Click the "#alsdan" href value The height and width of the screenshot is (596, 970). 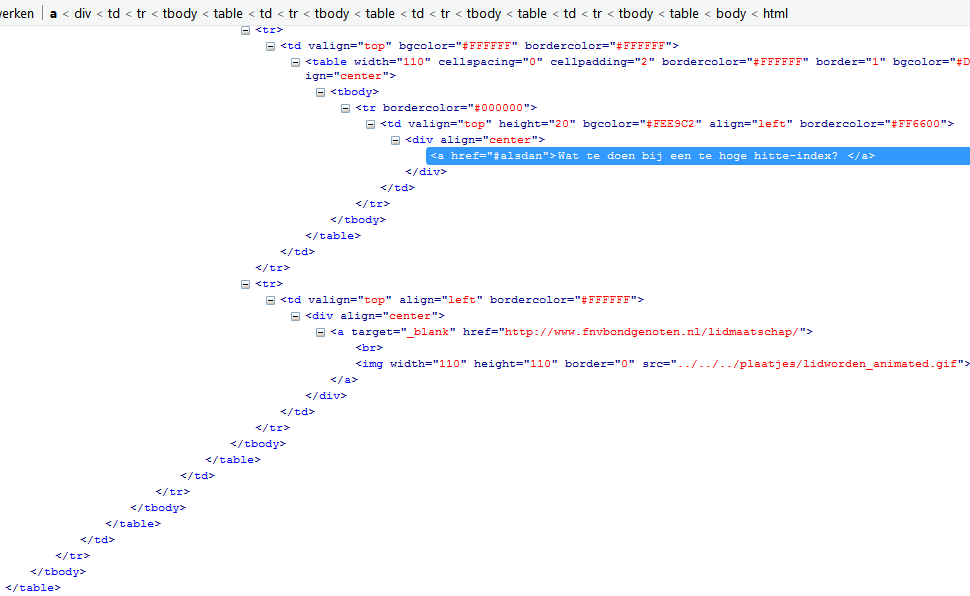coord(520,156)
